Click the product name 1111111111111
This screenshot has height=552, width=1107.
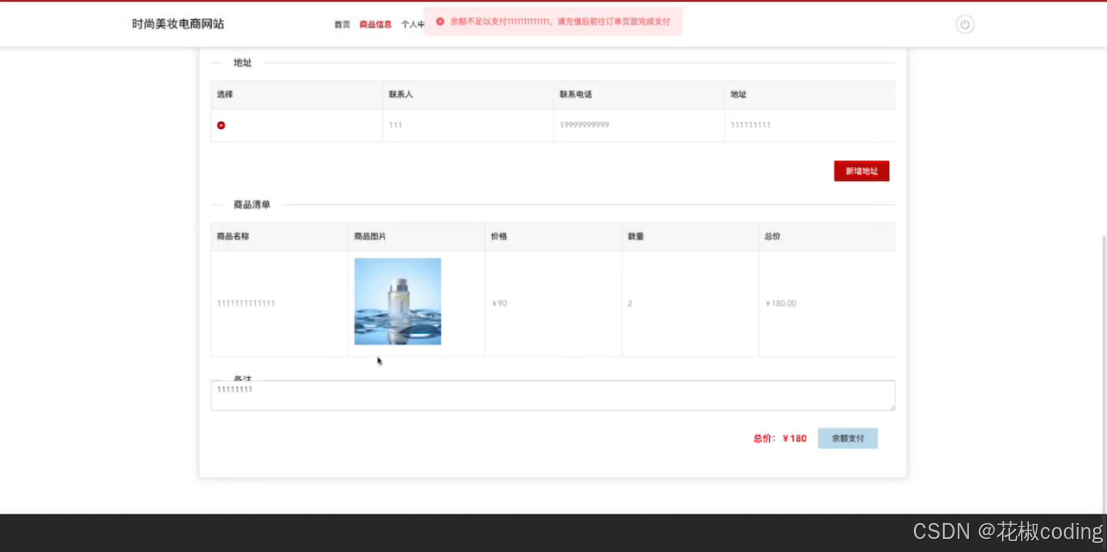pos(246,304)
